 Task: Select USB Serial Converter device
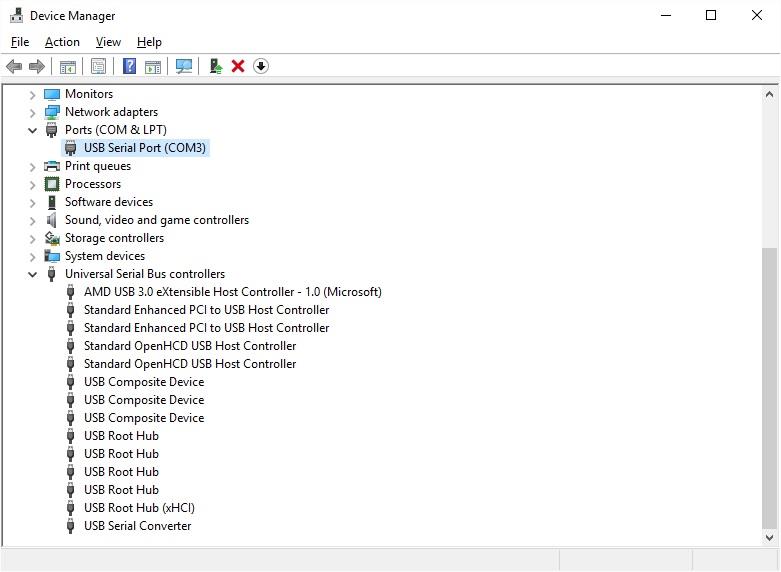(137, 526)
